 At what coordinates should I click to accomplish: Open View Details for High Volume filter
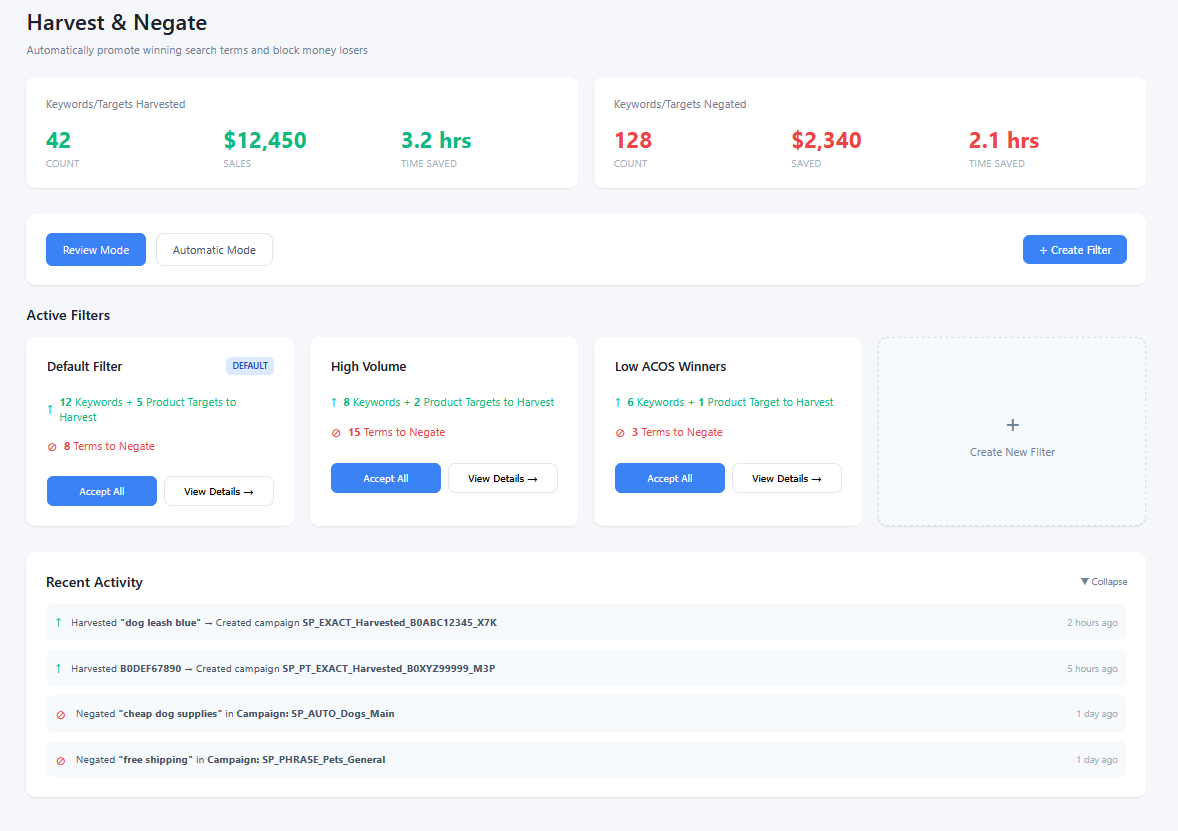[x=502, y=478]
